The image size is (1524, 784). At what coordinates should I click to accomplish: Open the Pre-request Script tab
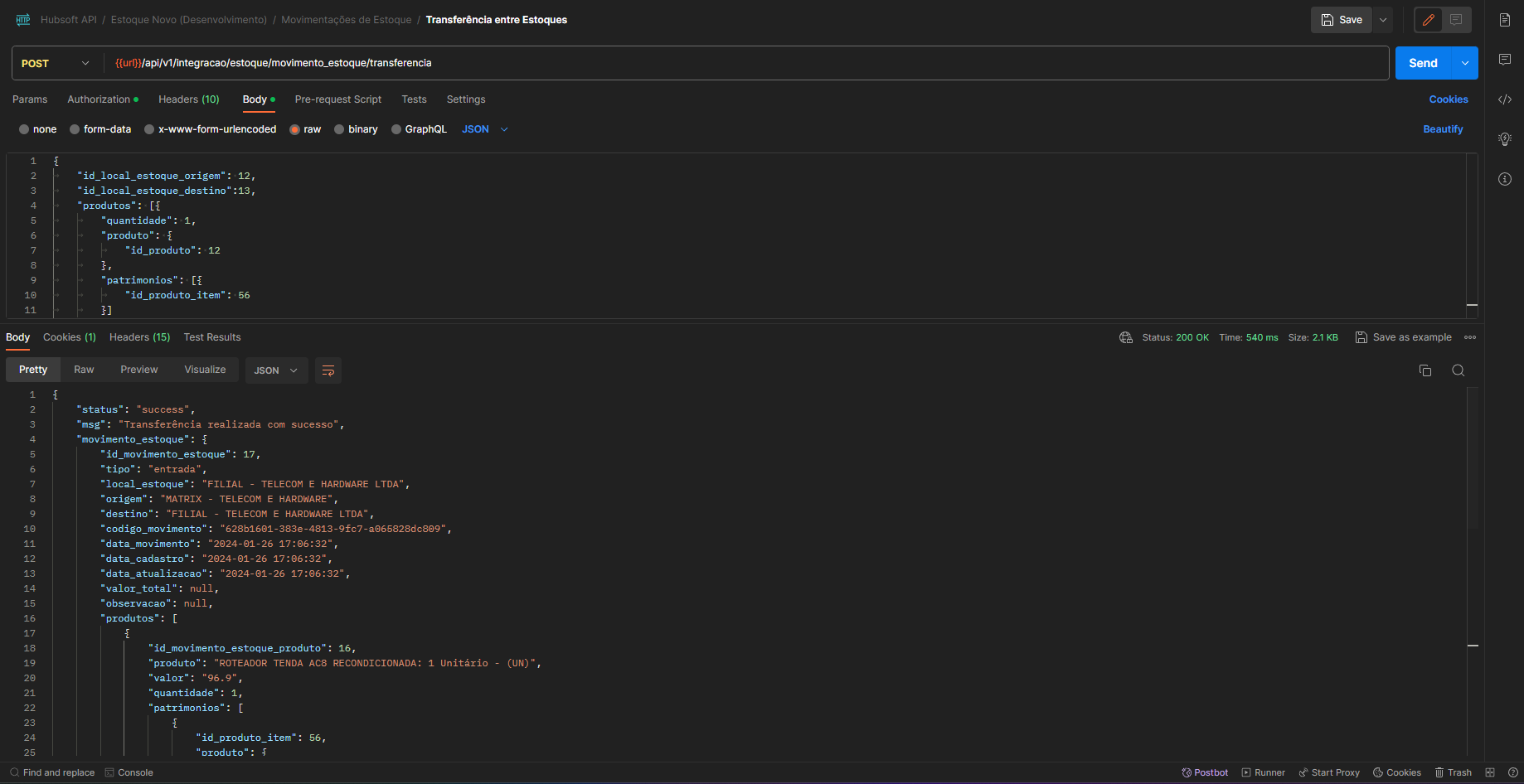tap(338, 99)
